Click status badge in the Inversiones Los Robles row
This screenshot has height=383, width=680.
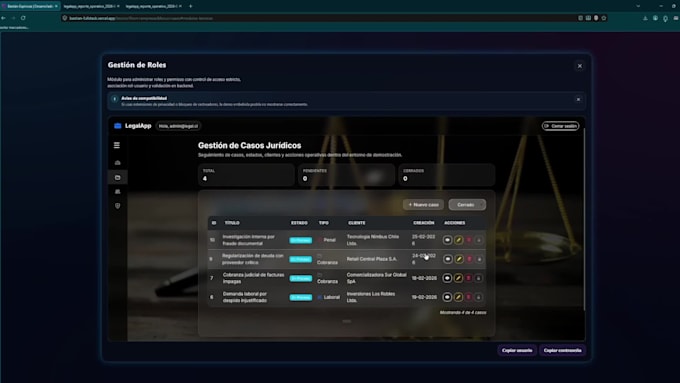click(301, 297)
